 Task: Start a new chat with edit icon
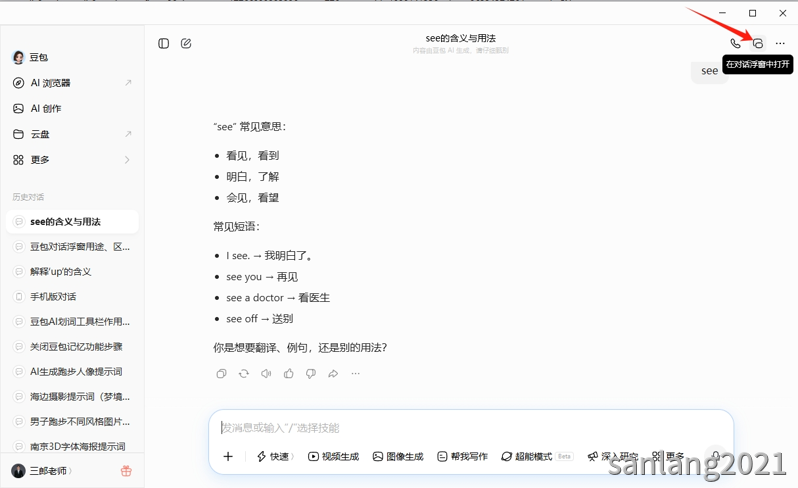[x=186, y=43]
